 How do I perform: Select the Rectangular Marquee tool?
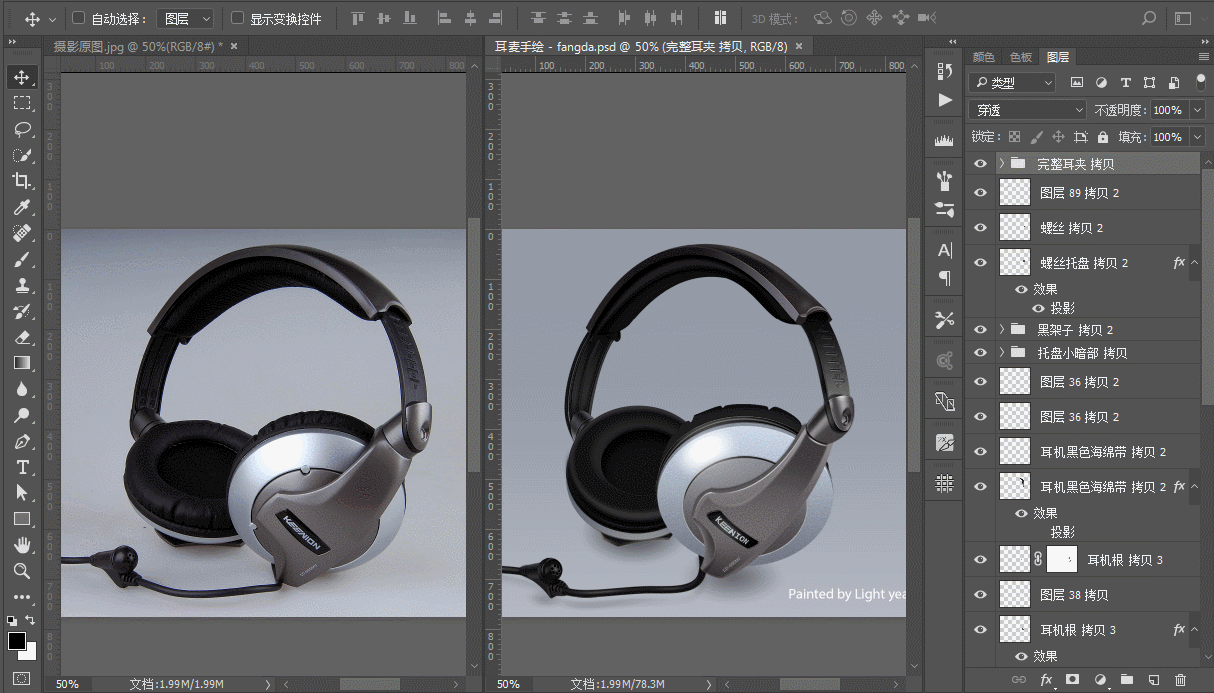point(21,103)
